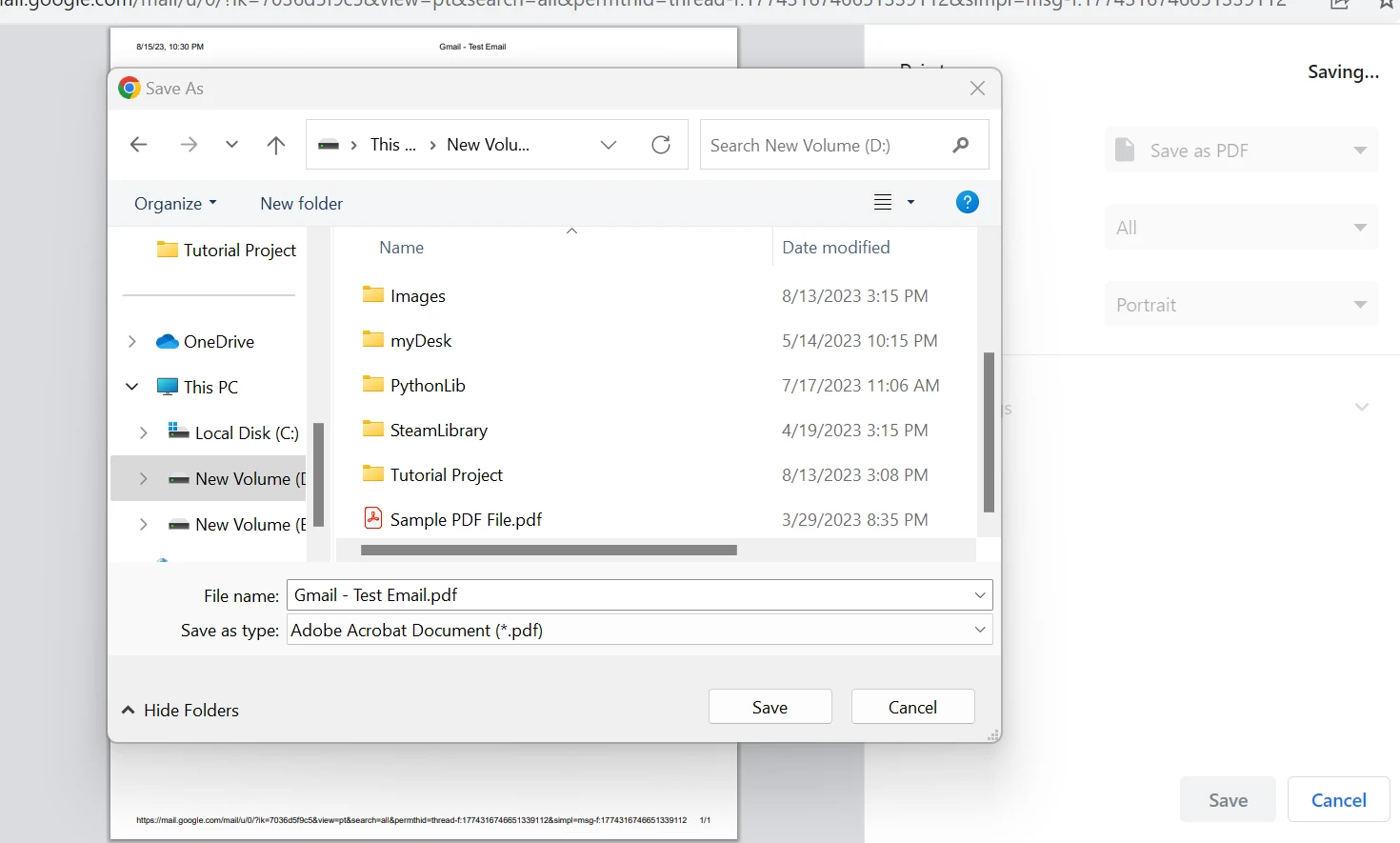1400x843 pixels.
Task: Open the Save as PDF destination dropdown
Action: [1242, 151]
